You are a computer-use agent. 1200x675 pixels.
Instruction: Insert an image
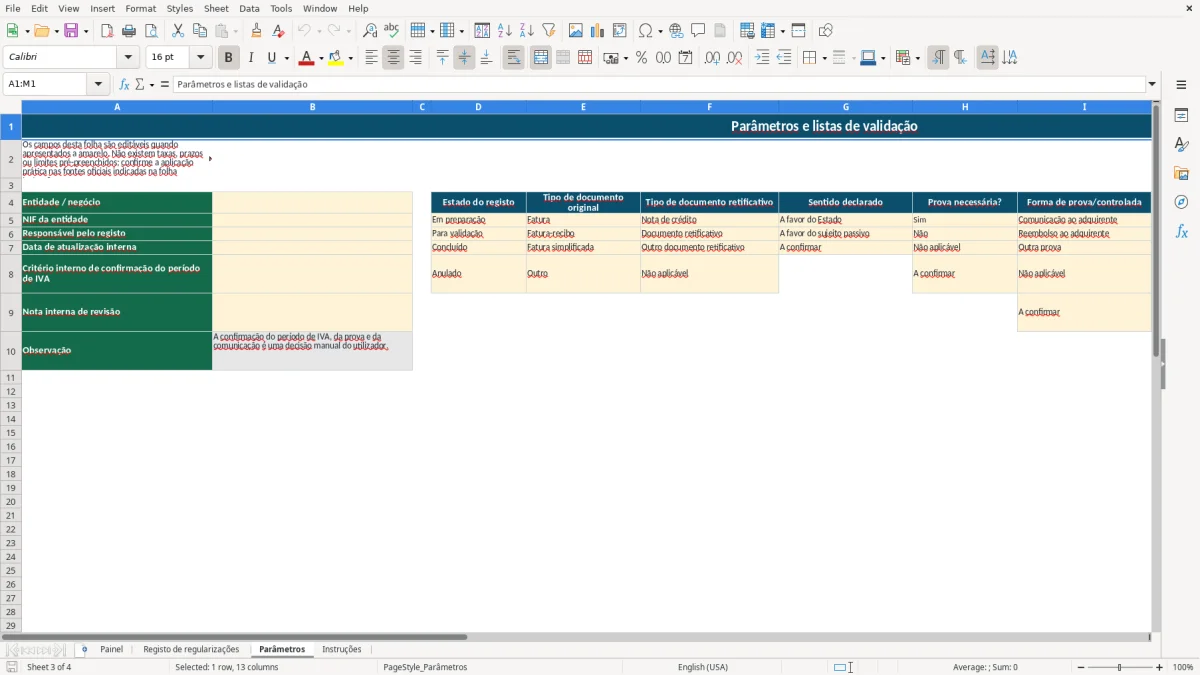tap(576, 31)
